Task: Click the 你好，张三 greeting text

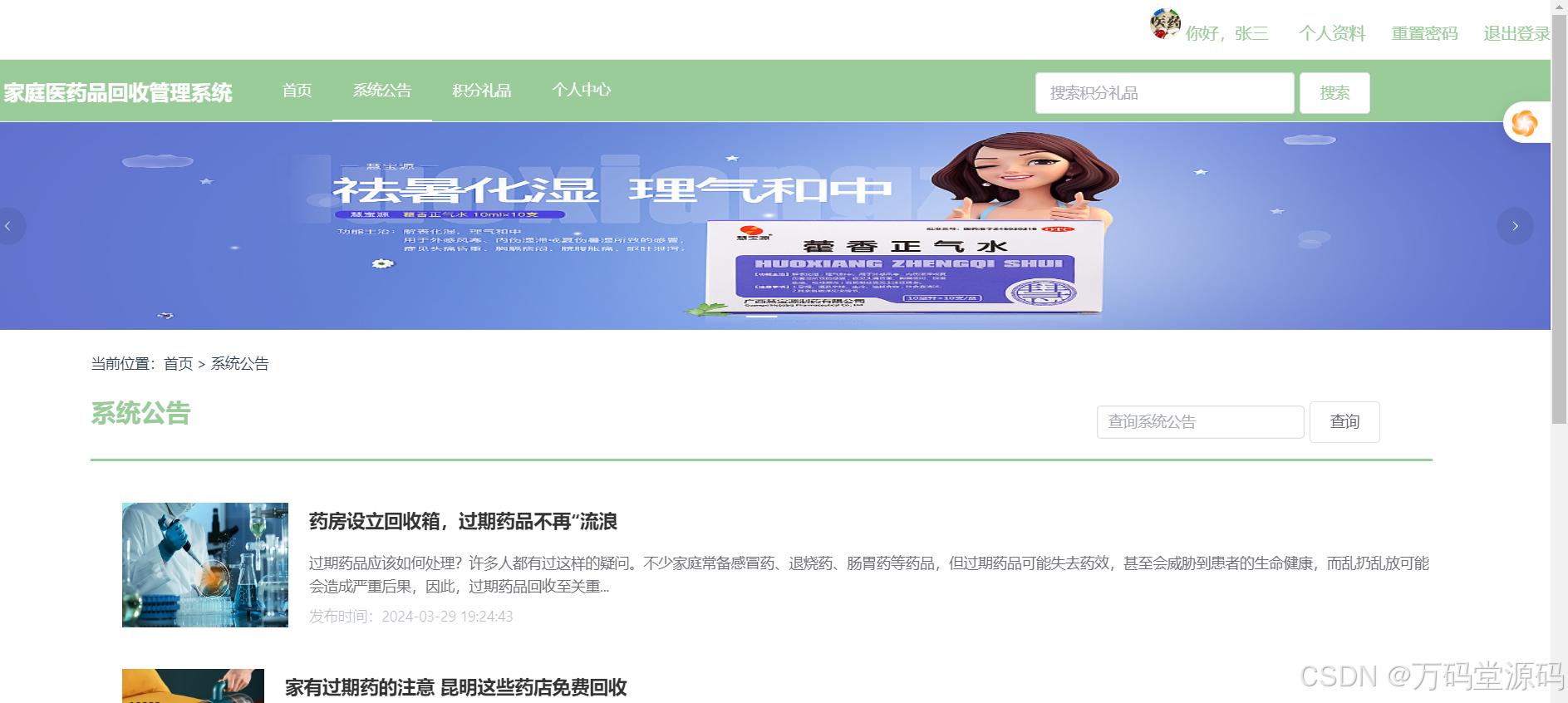Action: tap(1227, 33)
